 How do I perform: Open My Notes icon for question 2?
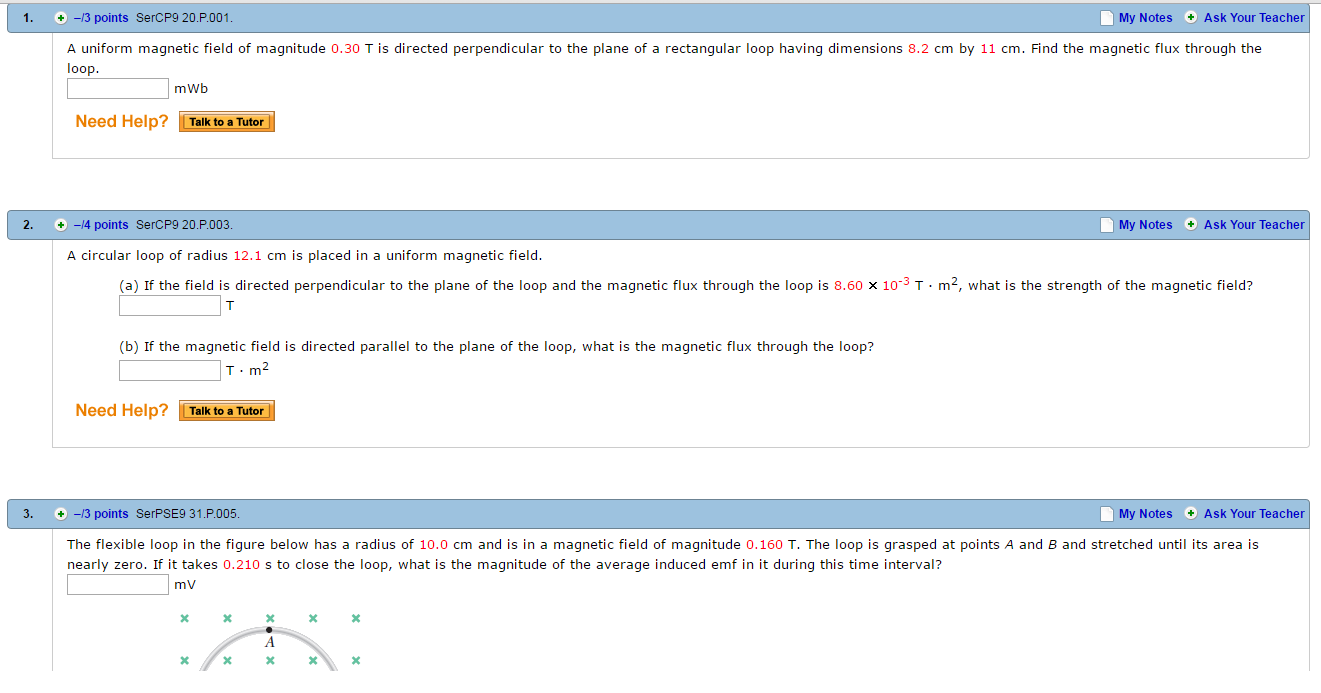click(x=1106, y=225)
